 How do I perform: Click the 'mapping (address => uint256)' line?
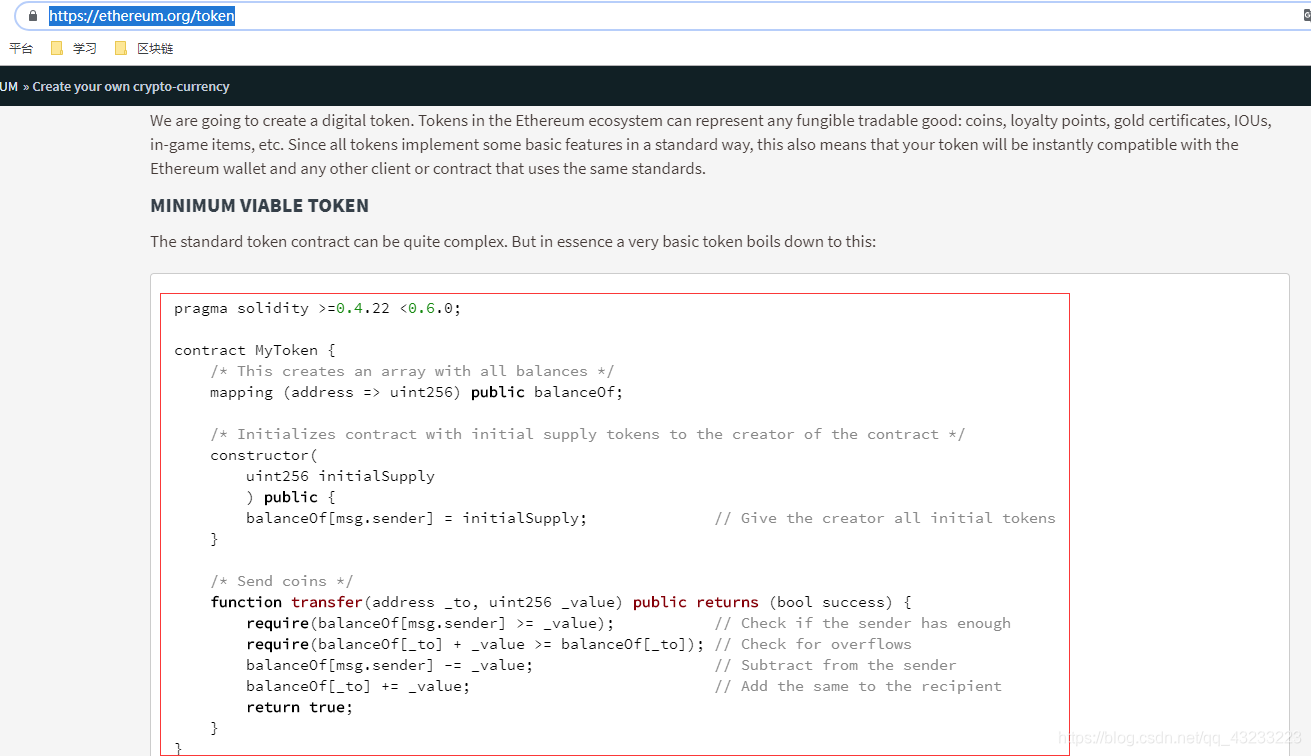pyautogui.click(x=416, y=392)
